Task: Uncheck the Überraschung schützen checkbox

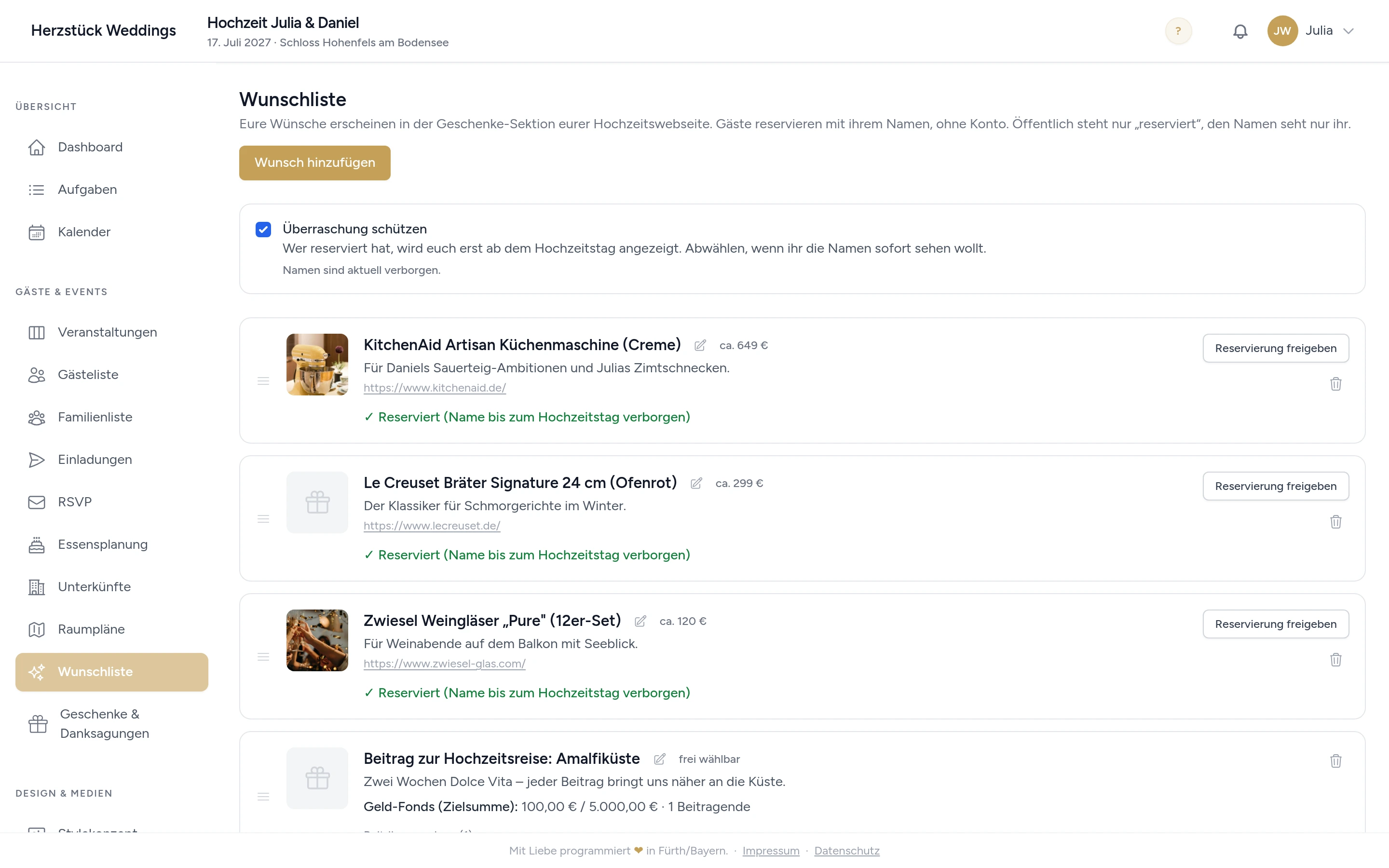Action: (x=263, y=229)
